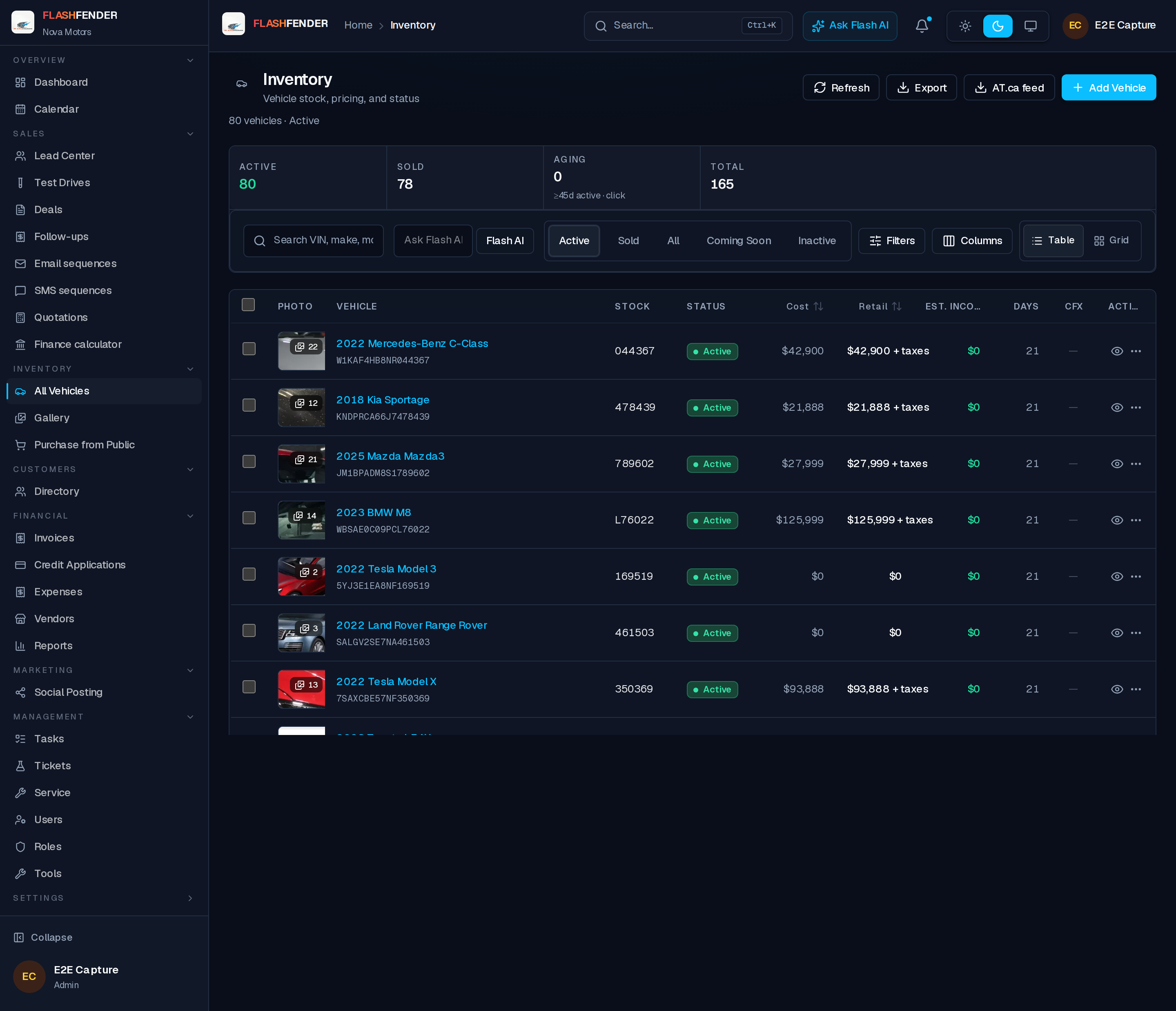
Task: Check the Mercedes-Benz C-Class row checkbox
Action: coord(249,349)
